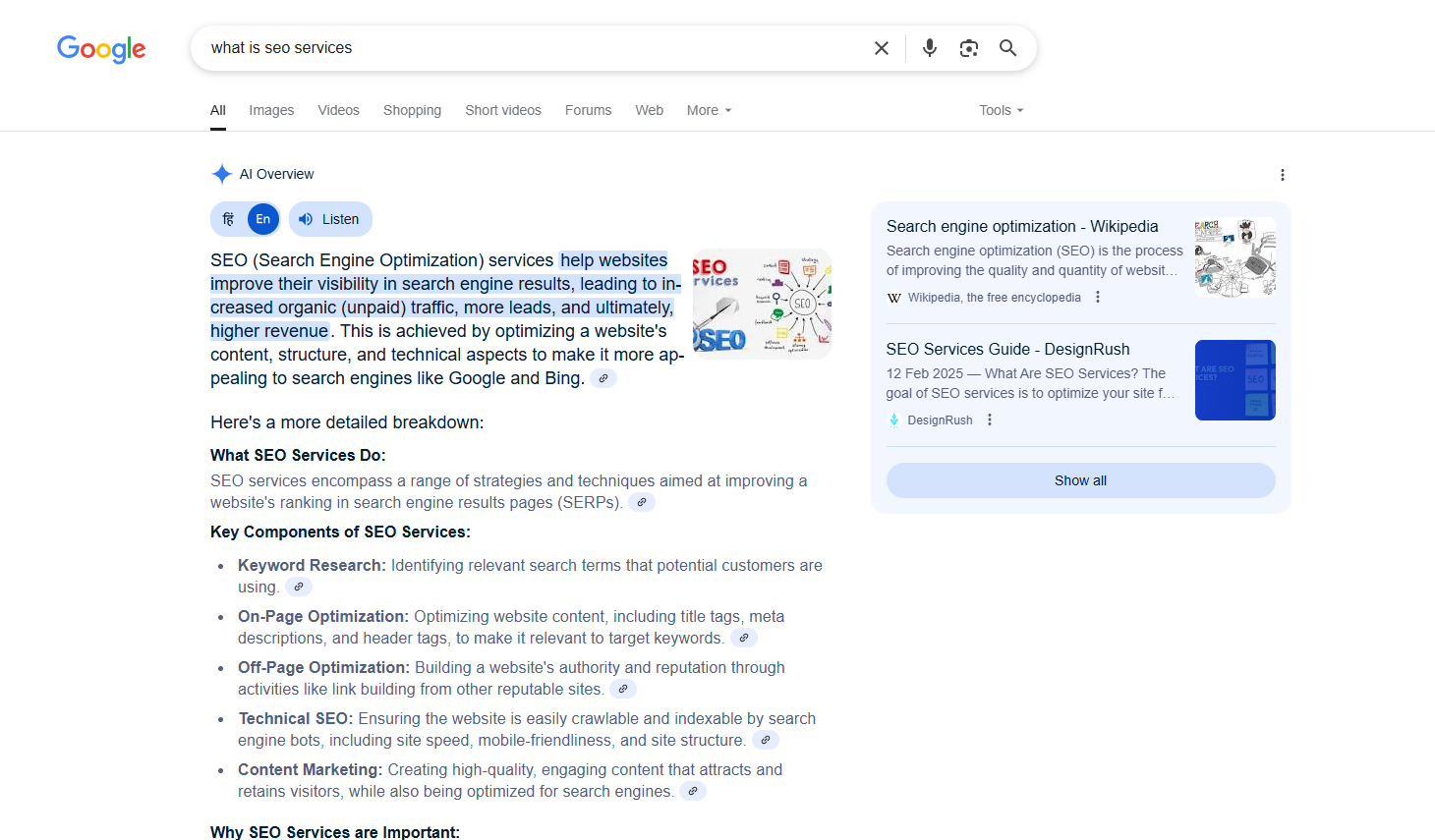Click 'What SEO Services Do:' heading
The height and width of the screenshot is (840, 1435).
(298, 455)
